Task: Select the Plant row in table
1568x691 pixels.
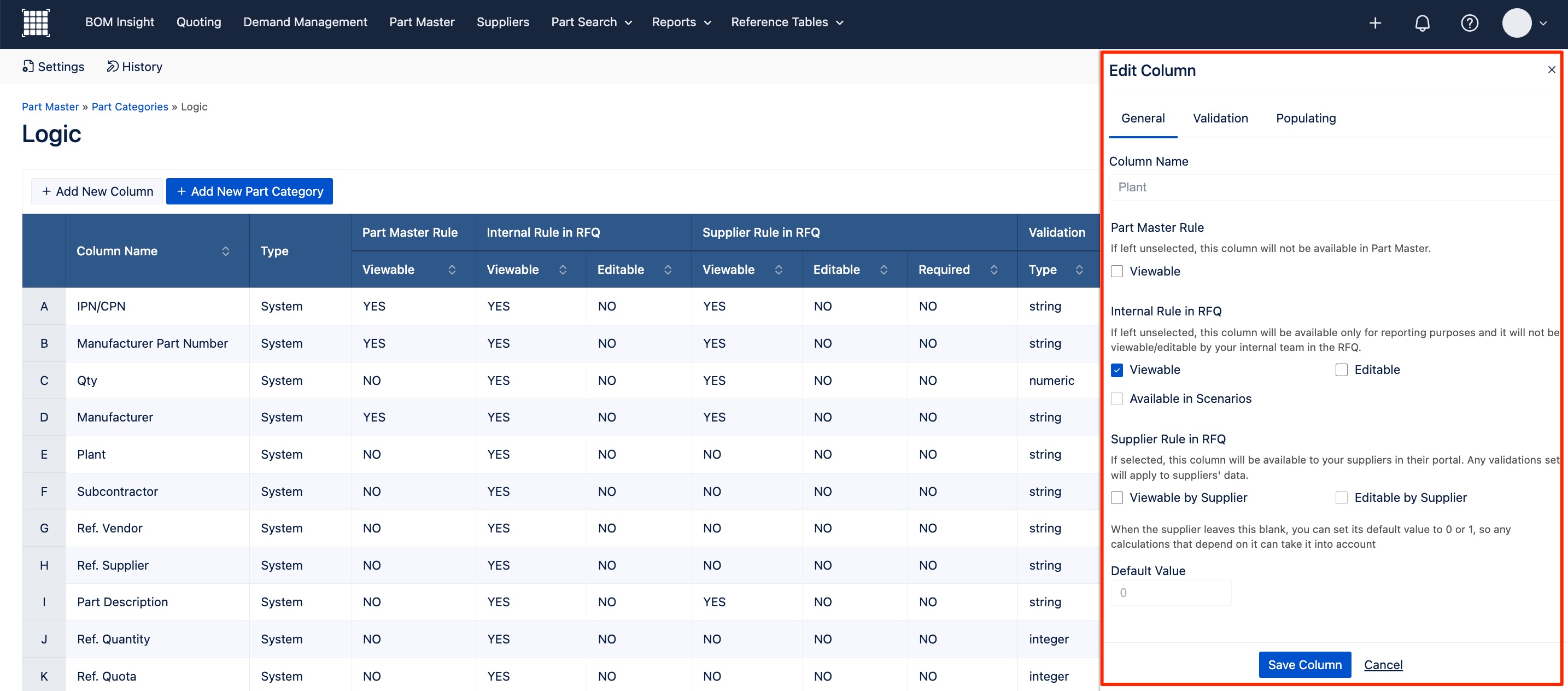Action: (x=91, y=455)
